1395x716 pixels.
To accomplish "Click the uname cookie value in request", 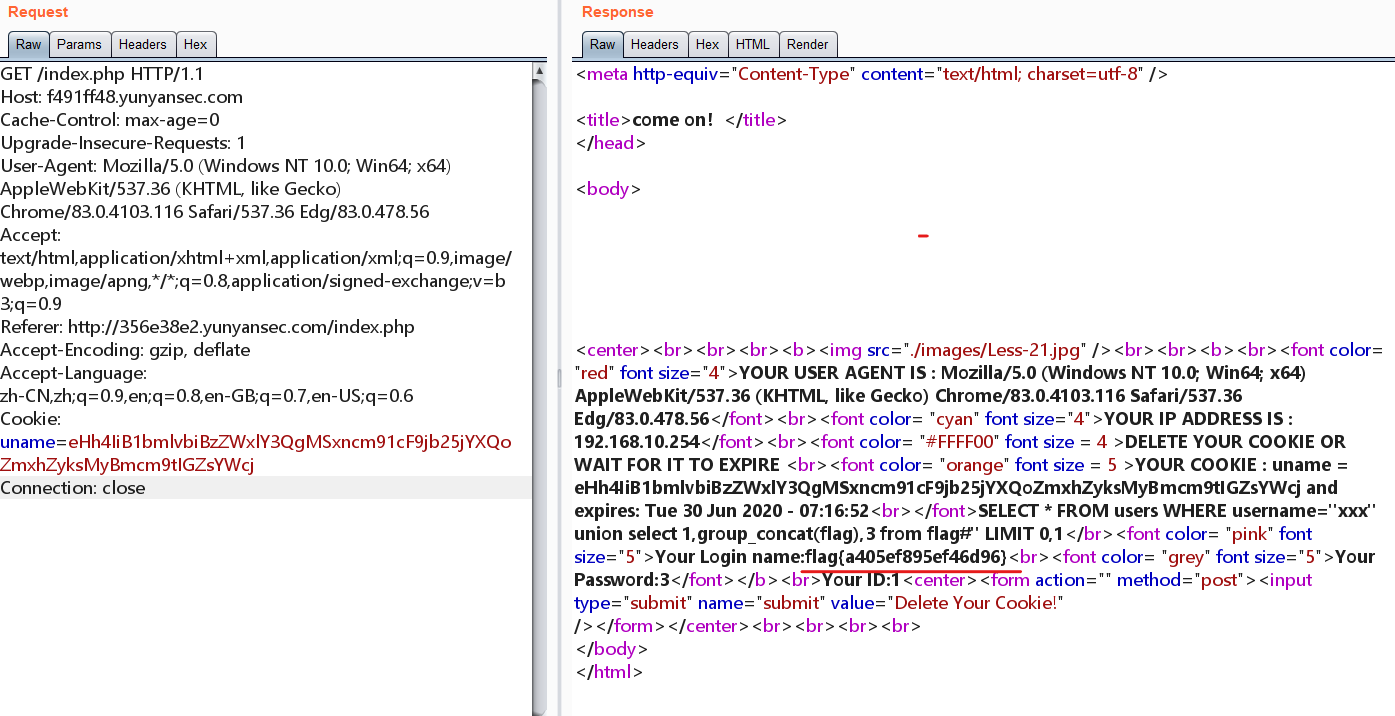I will click(256, 453).
